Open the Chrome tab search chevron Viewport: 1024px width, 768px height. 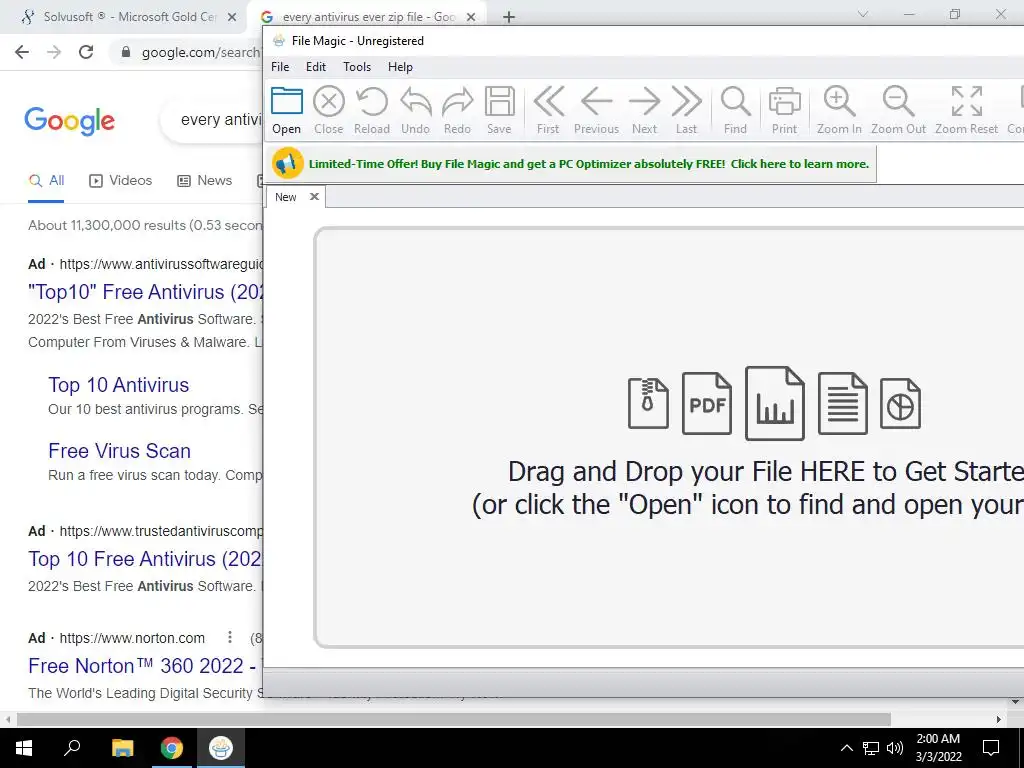tap(863, 14)
